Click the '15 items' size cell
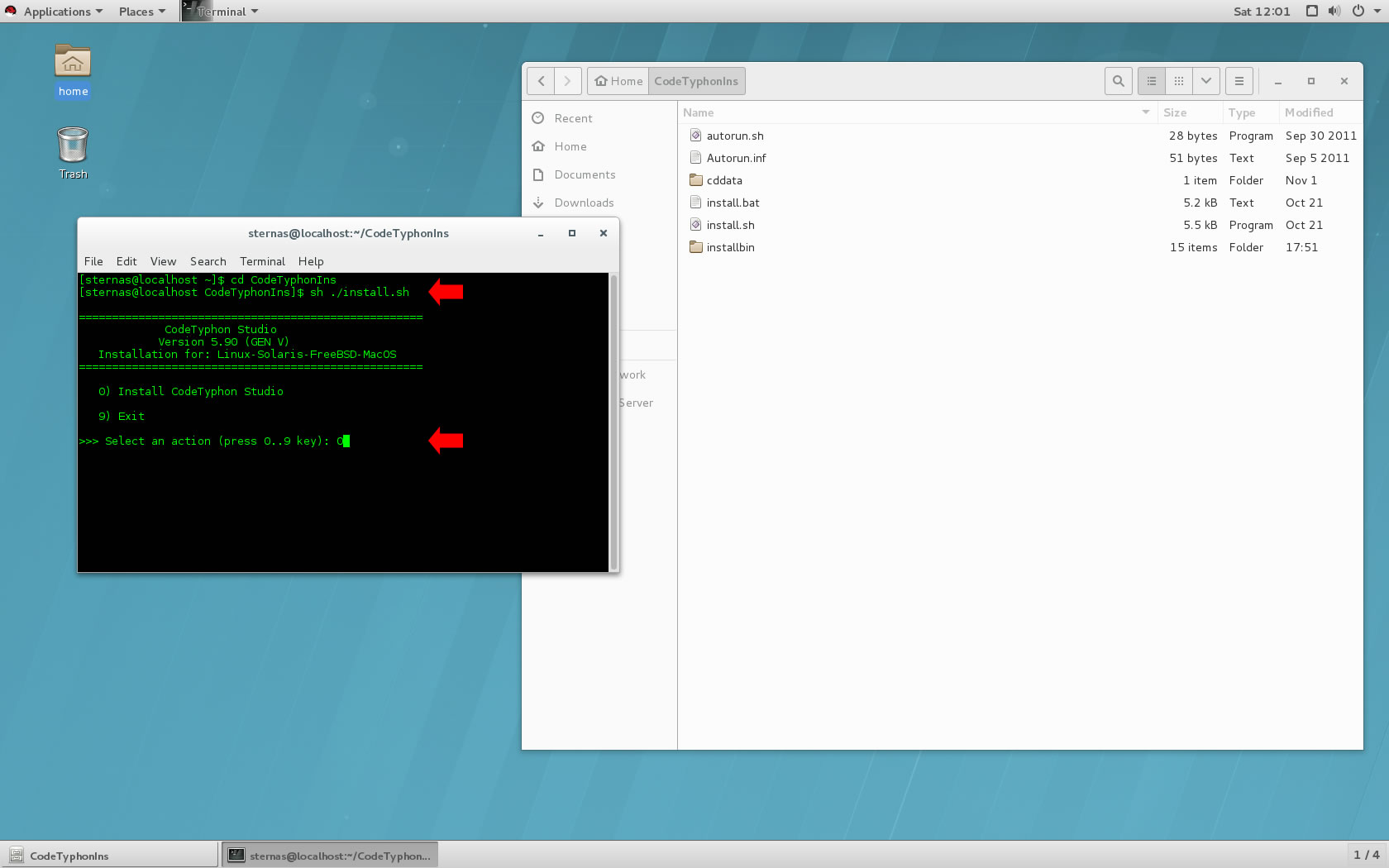 1193,247
